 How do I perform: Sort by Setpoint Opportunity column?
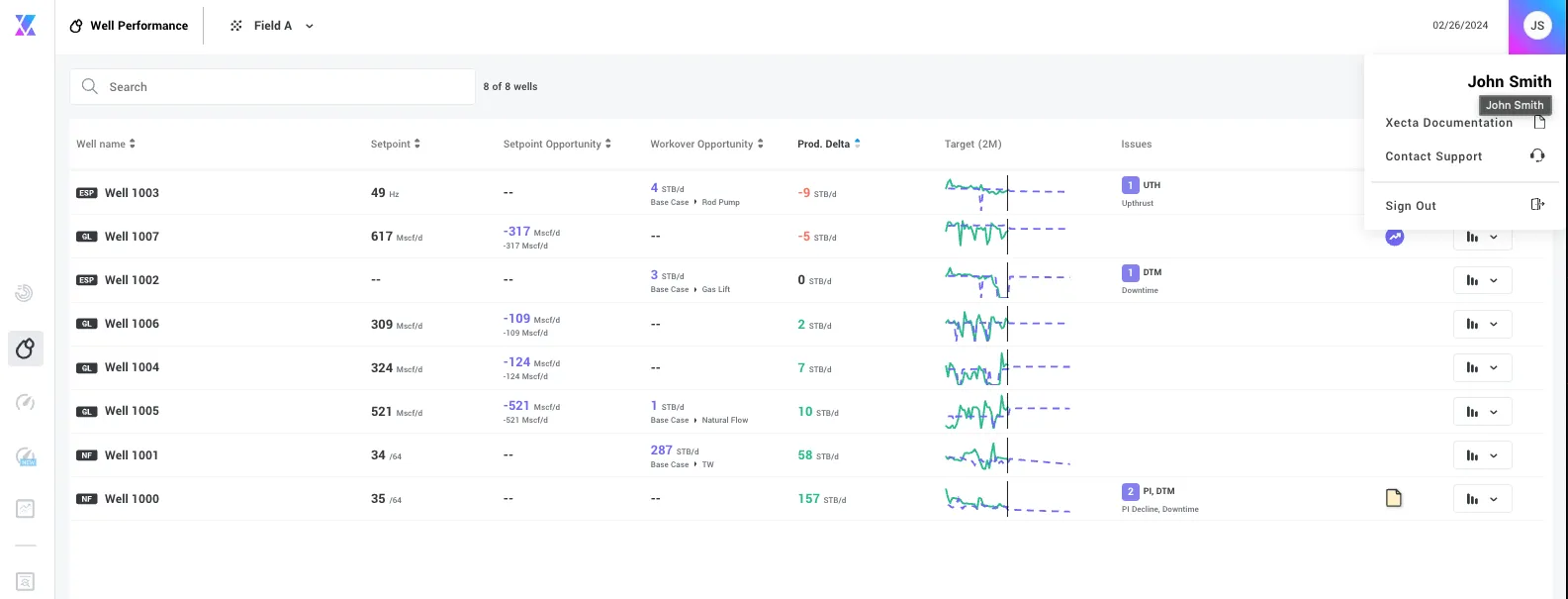coord(557,145)
